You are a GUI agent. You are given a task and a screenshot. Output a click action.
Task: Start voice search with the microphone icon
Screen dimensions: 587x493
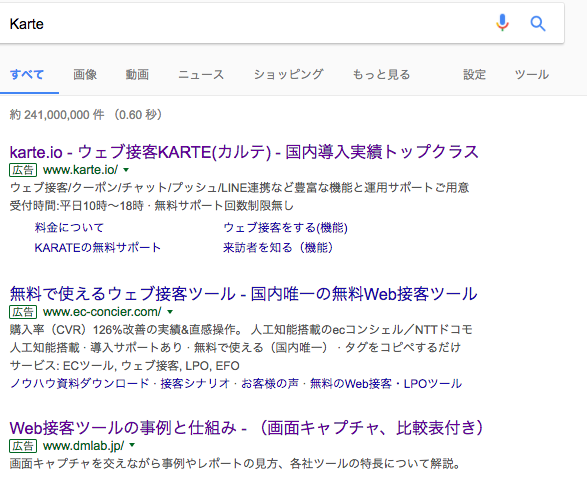502,23
